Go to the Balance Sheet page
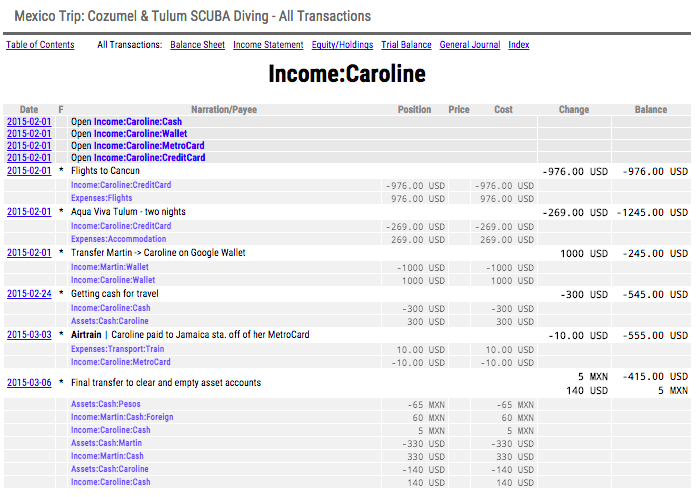The width and height of the screenshot is (696, 497). 198,45
